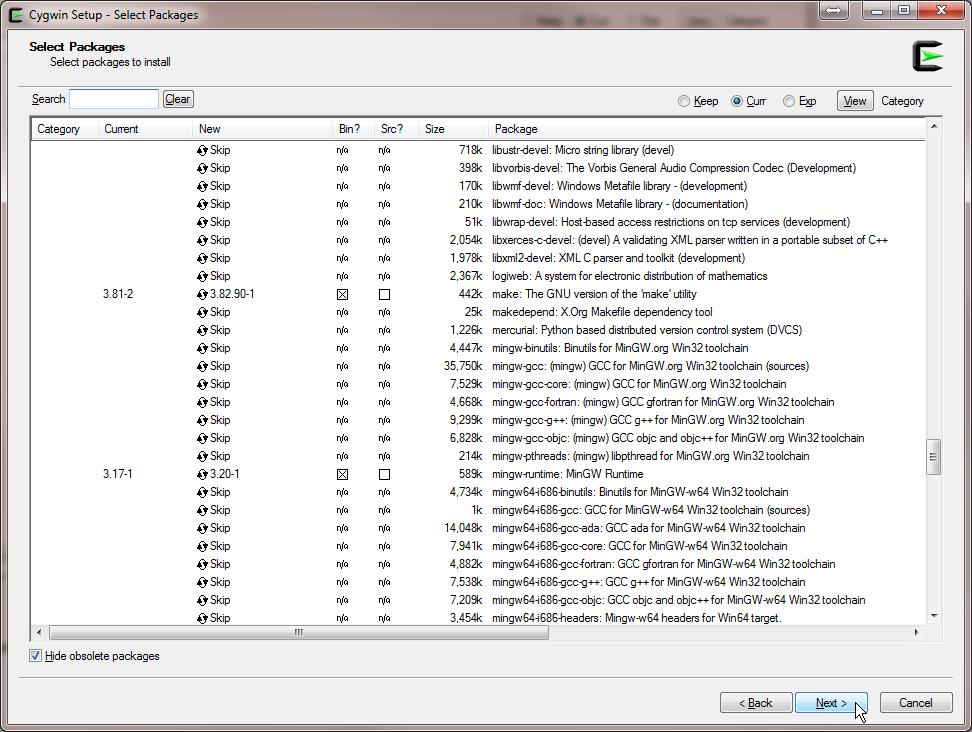Proceed with the Next button
The height and width of the screenshot is (732, 972).
pos(831,703)
